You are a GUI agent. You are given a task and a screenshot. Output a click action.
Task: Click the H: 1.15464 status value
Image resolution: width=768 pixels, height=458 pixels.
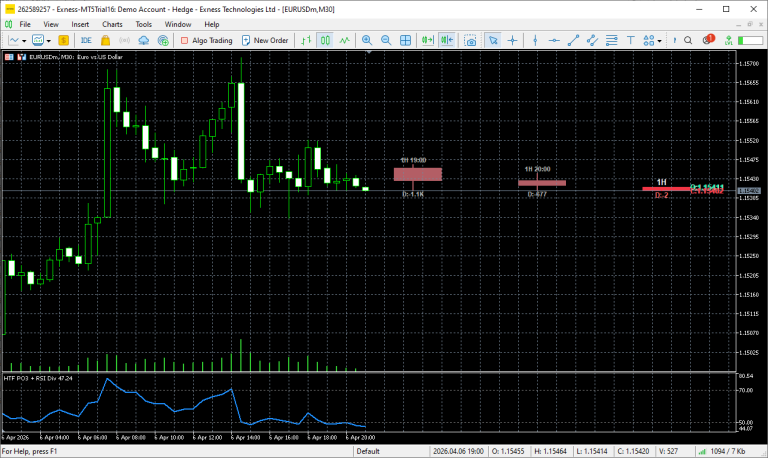pos(550,451)
